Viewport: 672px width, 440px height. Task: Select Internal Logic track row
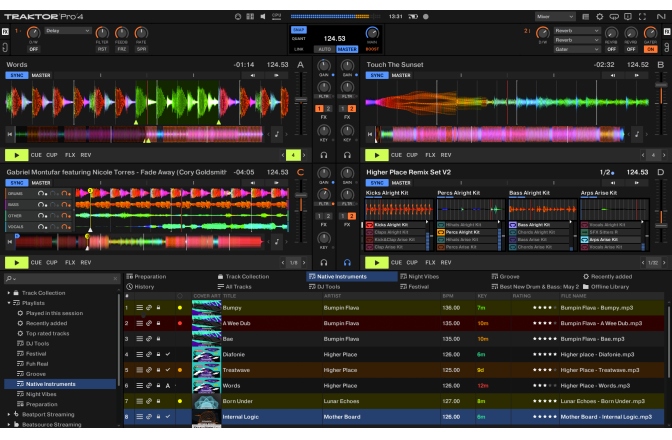[394, 417]
